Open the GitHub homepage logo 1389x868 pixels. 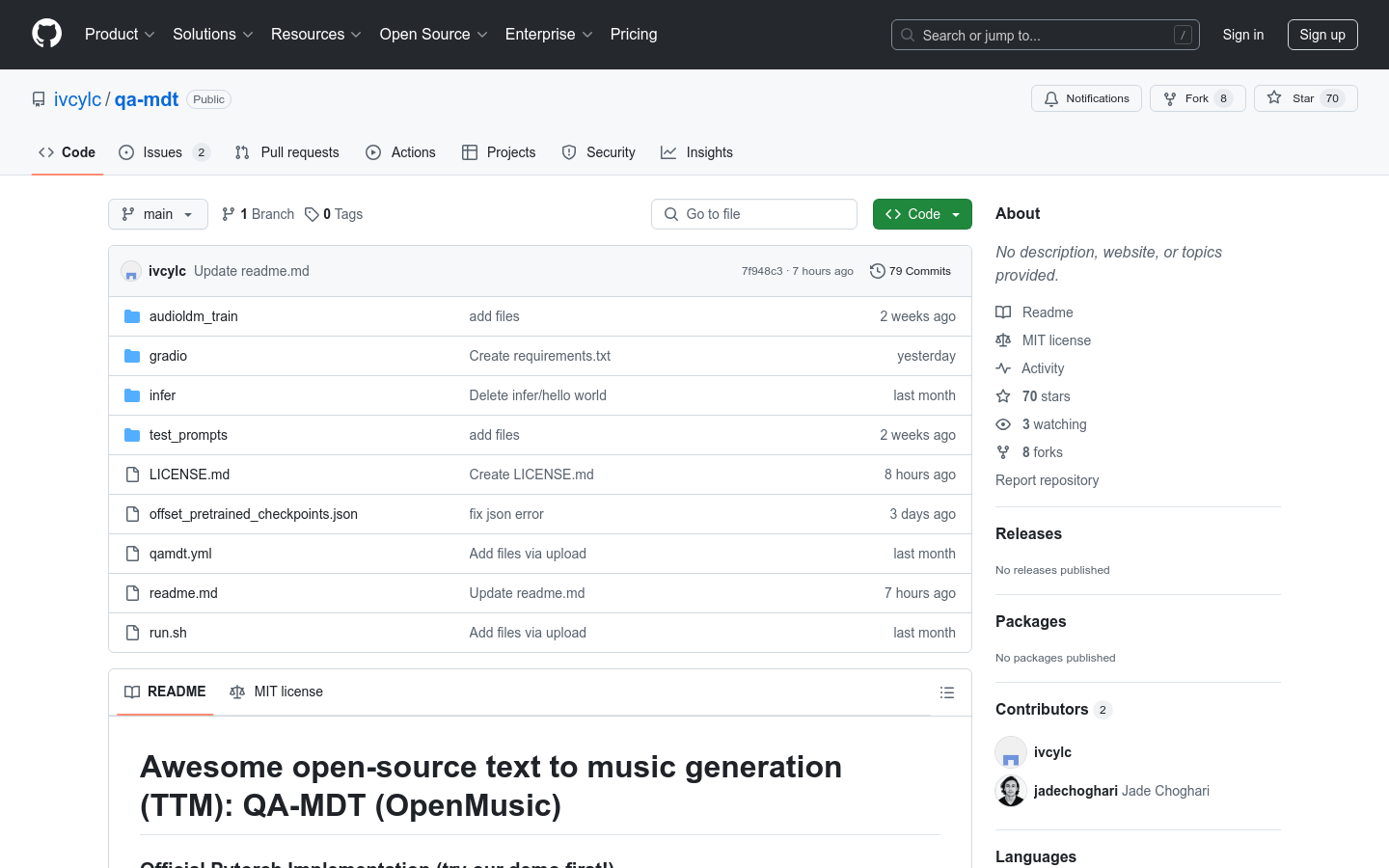pyautogui.click(x=46, y=34)
